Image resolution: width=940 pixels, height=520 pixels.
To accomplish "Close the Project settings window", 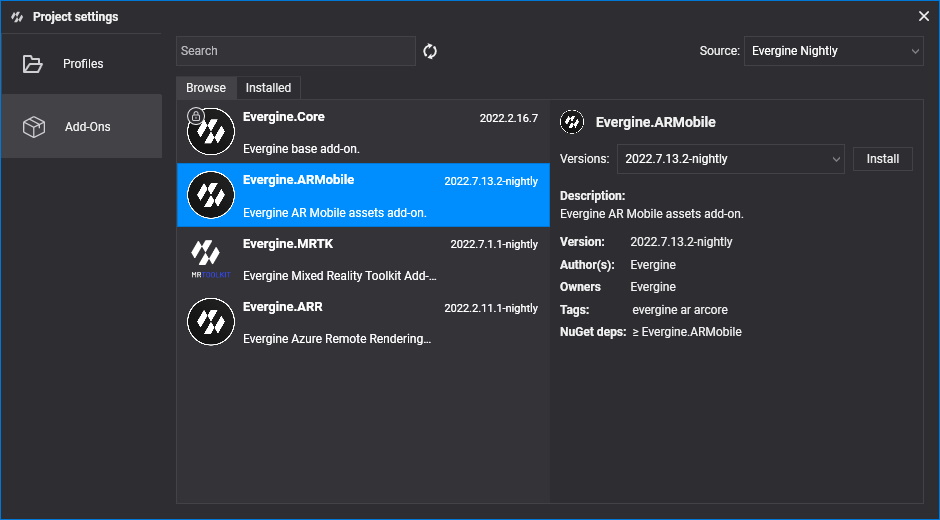I will click(x=924, y=16).
